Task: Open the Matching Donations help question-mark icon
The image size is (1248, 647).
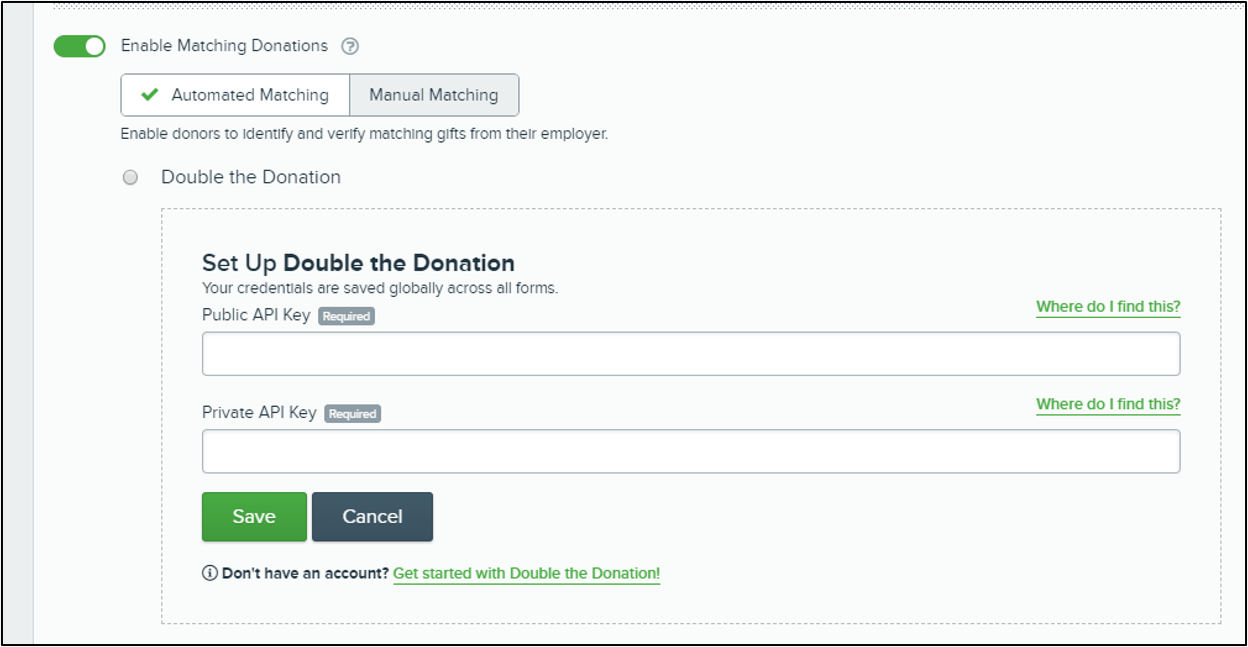Action: coord(349,46)
